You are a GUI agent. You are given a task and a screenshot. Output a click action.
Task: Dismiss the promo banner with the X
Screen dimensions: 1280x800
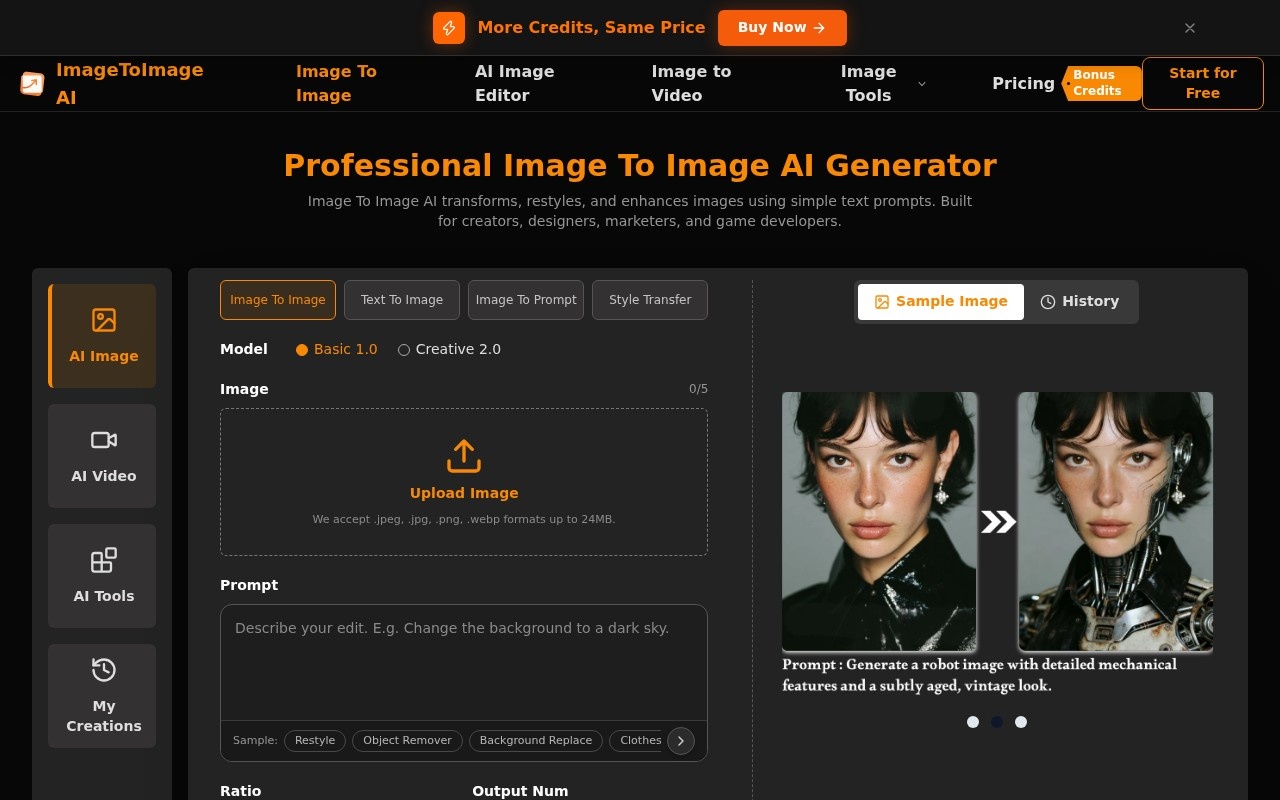pyautogui.click(x=1190, y=28)
